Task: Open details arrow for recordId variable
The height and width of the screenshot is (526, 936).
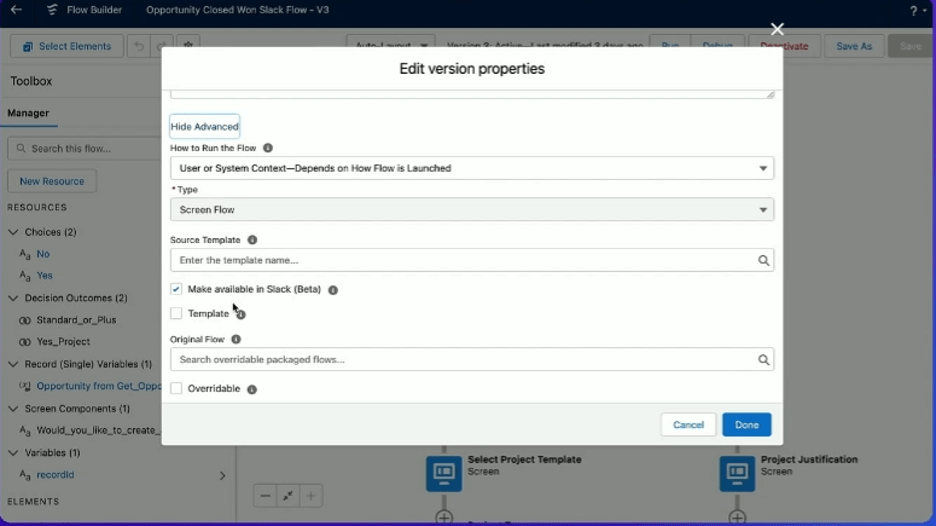Action: point(222,476)
